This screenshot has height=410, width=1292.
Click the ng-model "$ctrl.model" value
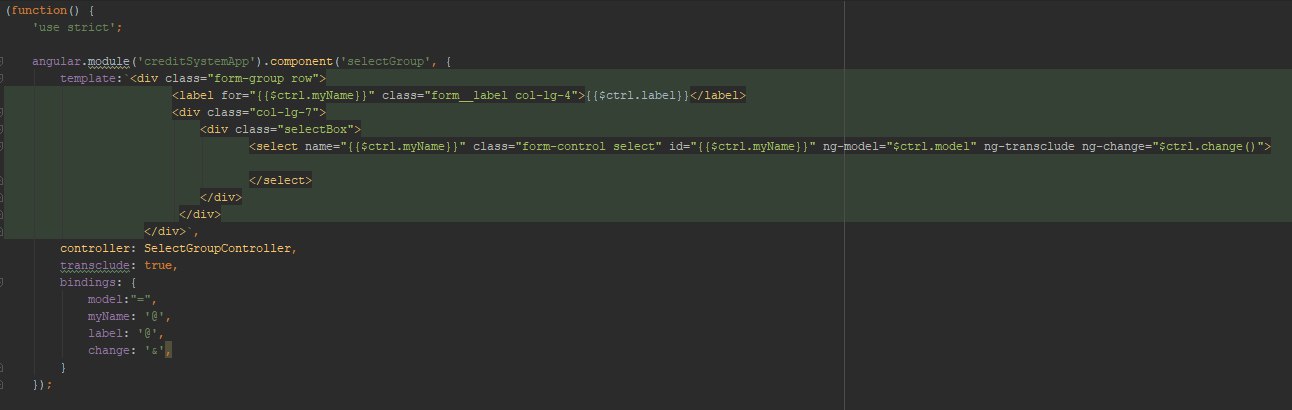932,146
